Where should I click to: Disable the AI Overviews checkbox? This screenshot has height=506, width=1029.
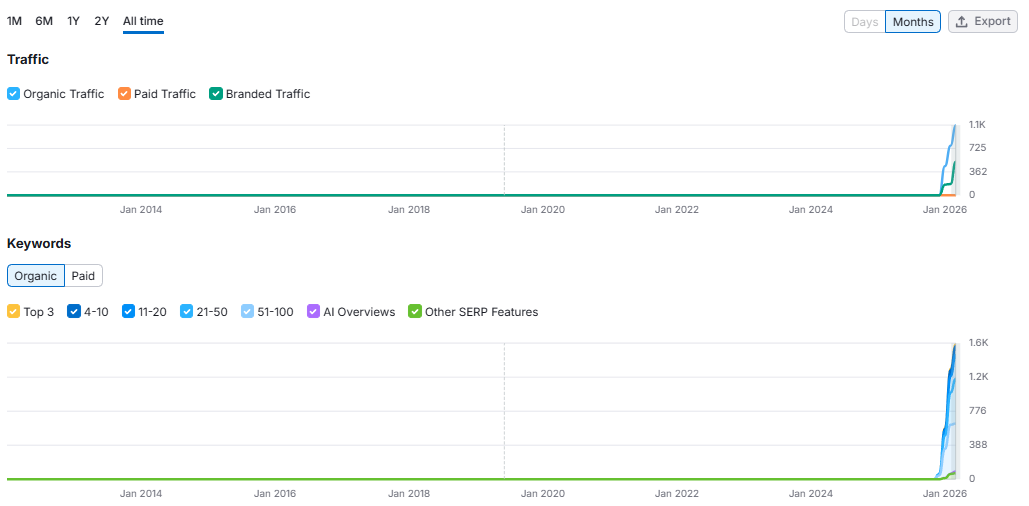[x=314, y=312]
